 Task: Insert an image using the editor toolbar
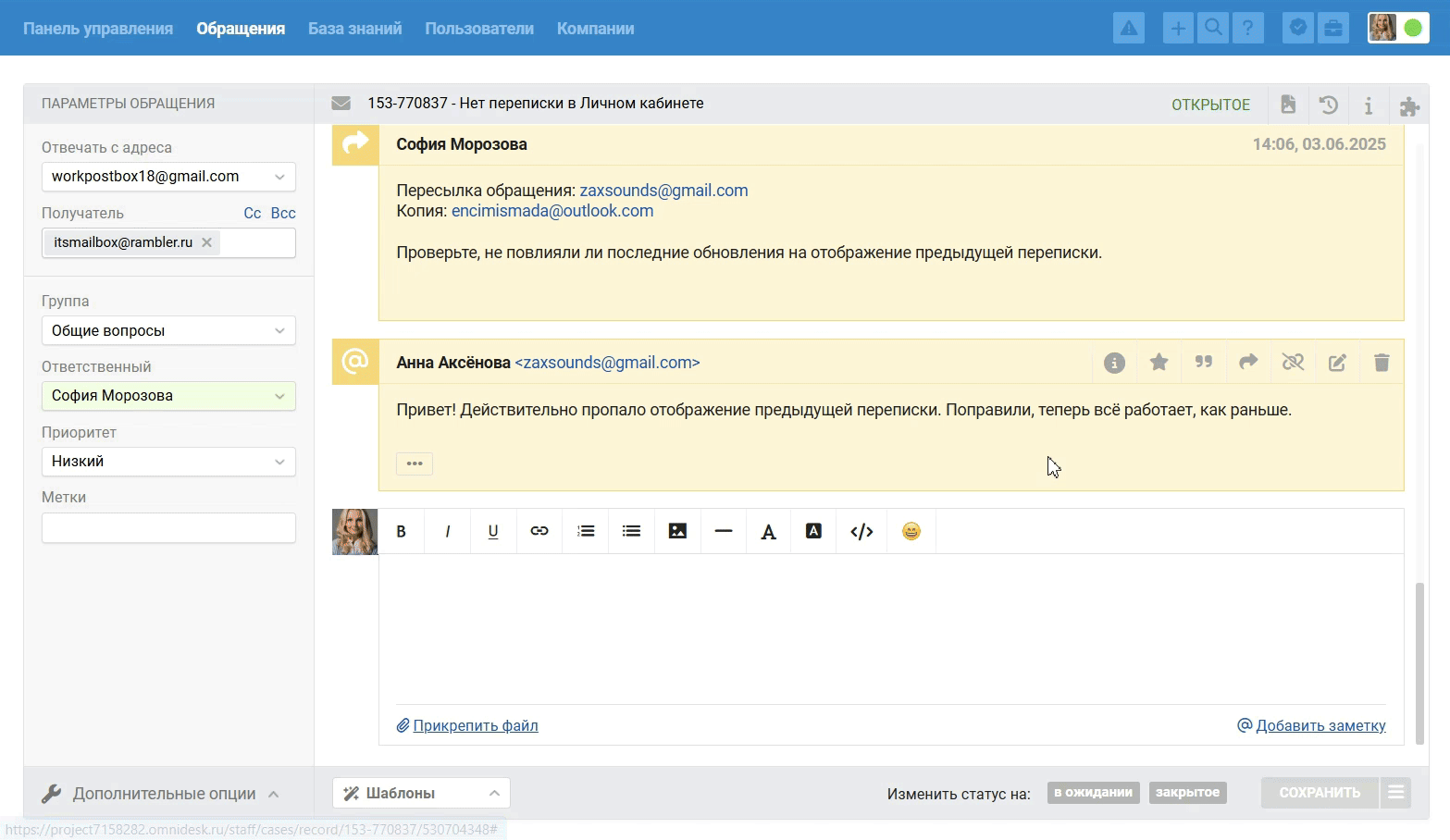coord(677,531)
